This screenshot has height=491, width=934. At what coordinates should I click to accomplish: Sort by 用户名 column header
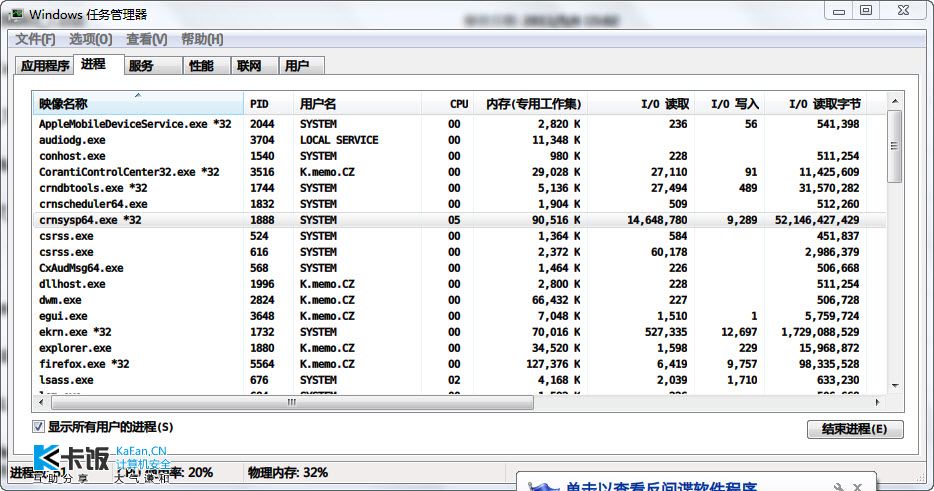click(357, 104)
